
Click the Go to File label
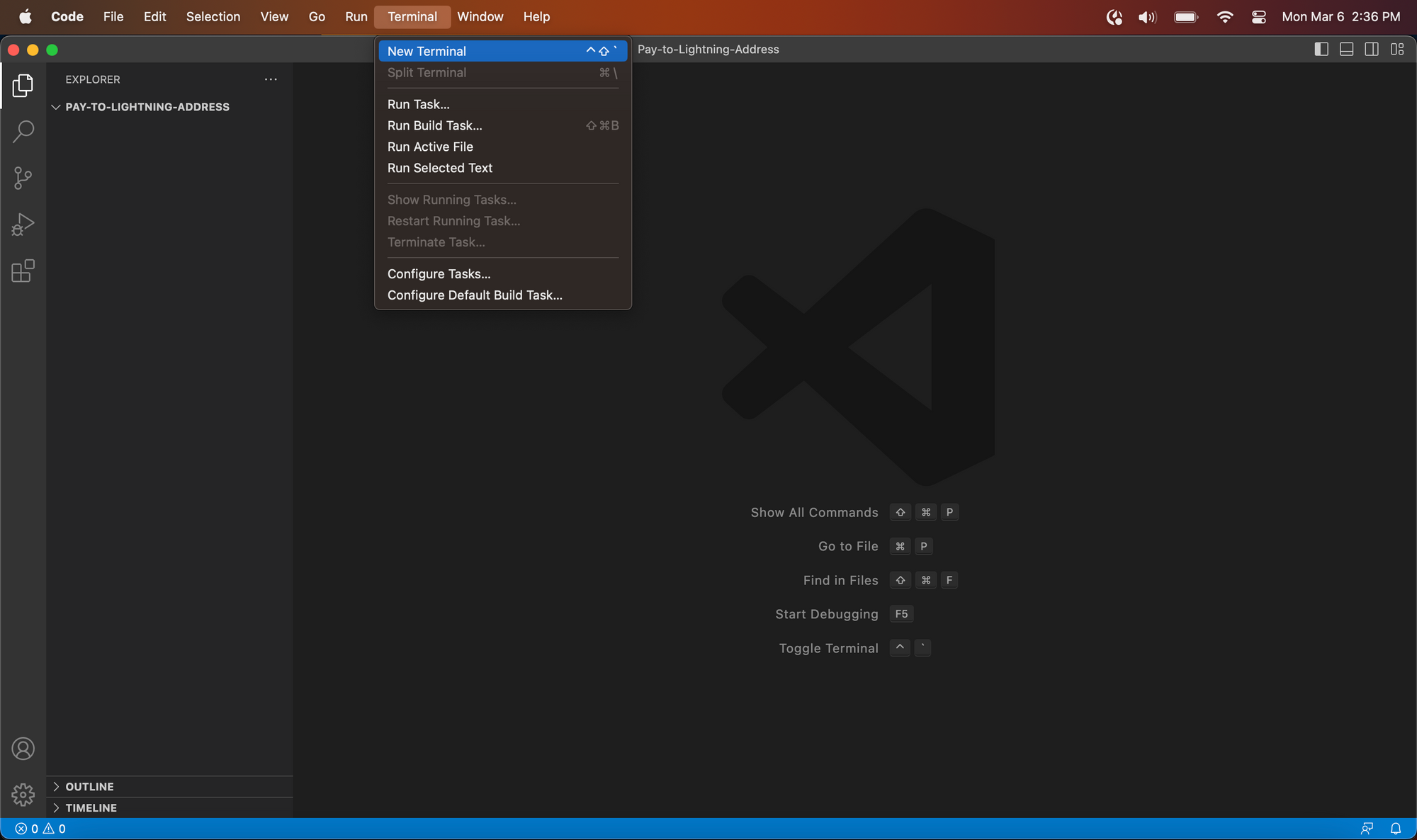point(848,546)
